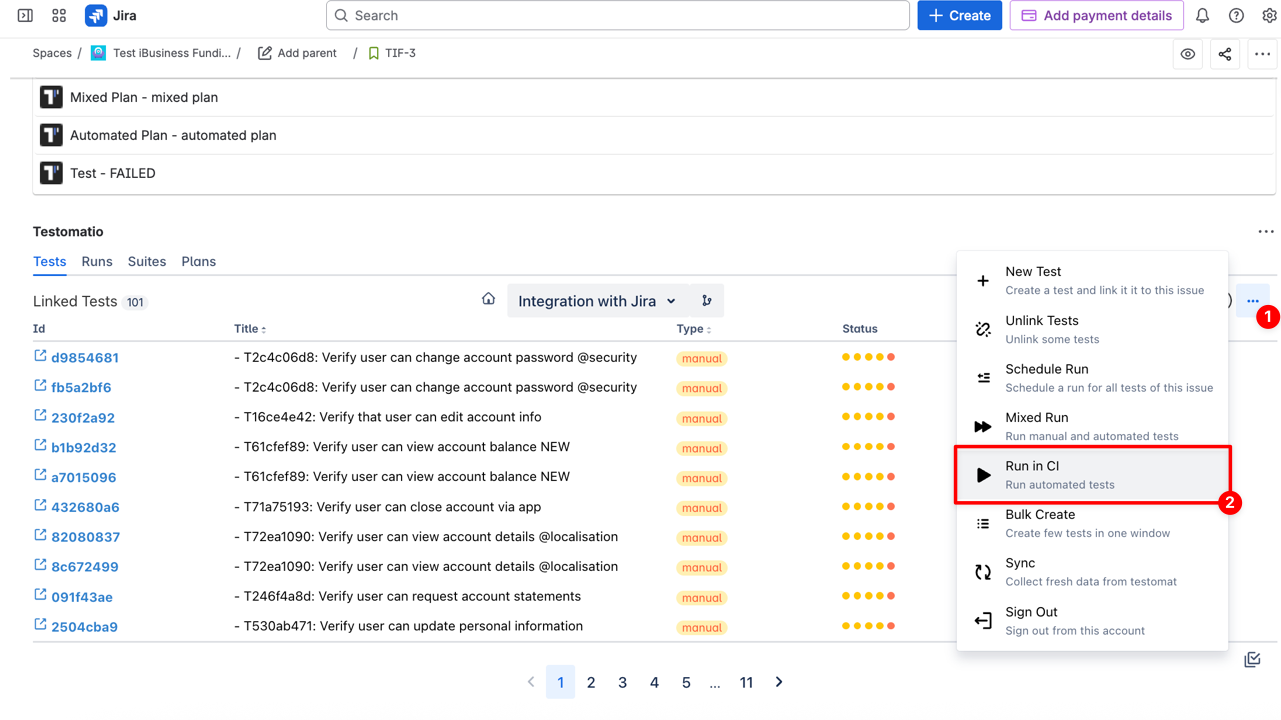Image resolution: width=1281 pixels, height=720 pixels.
Task: Open the Testomatio section three-dot menu
Action: 1266,232
